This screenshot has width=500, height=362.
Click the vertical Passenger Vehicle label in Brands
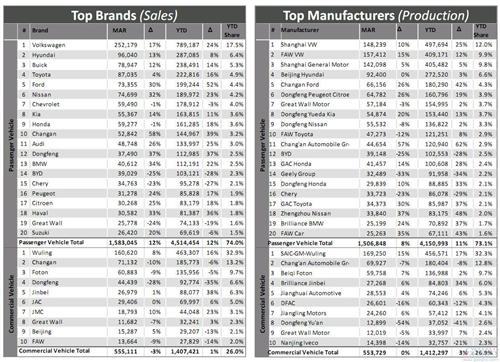click(11, 145)
